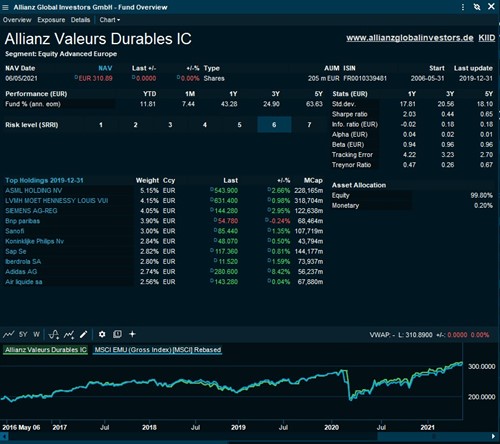Change the W weekly interval

pos(37,334)
